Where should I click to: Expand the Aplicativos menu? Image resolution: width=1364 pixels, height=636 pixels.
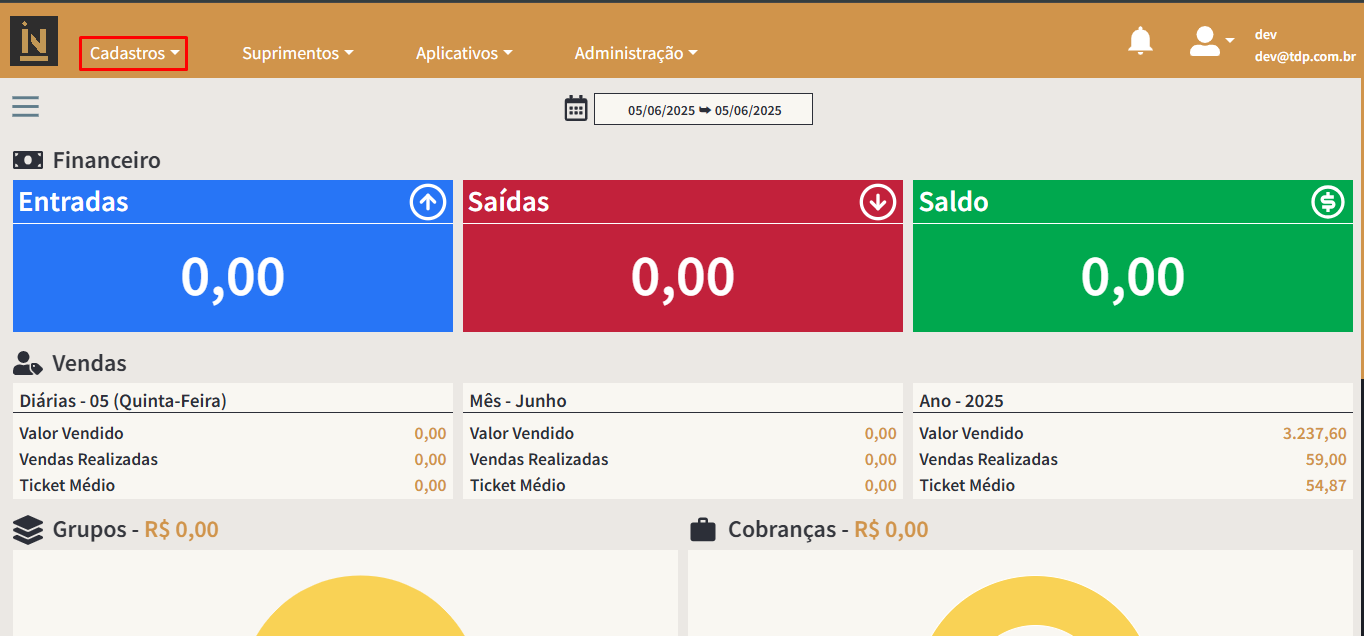[464, 53]
